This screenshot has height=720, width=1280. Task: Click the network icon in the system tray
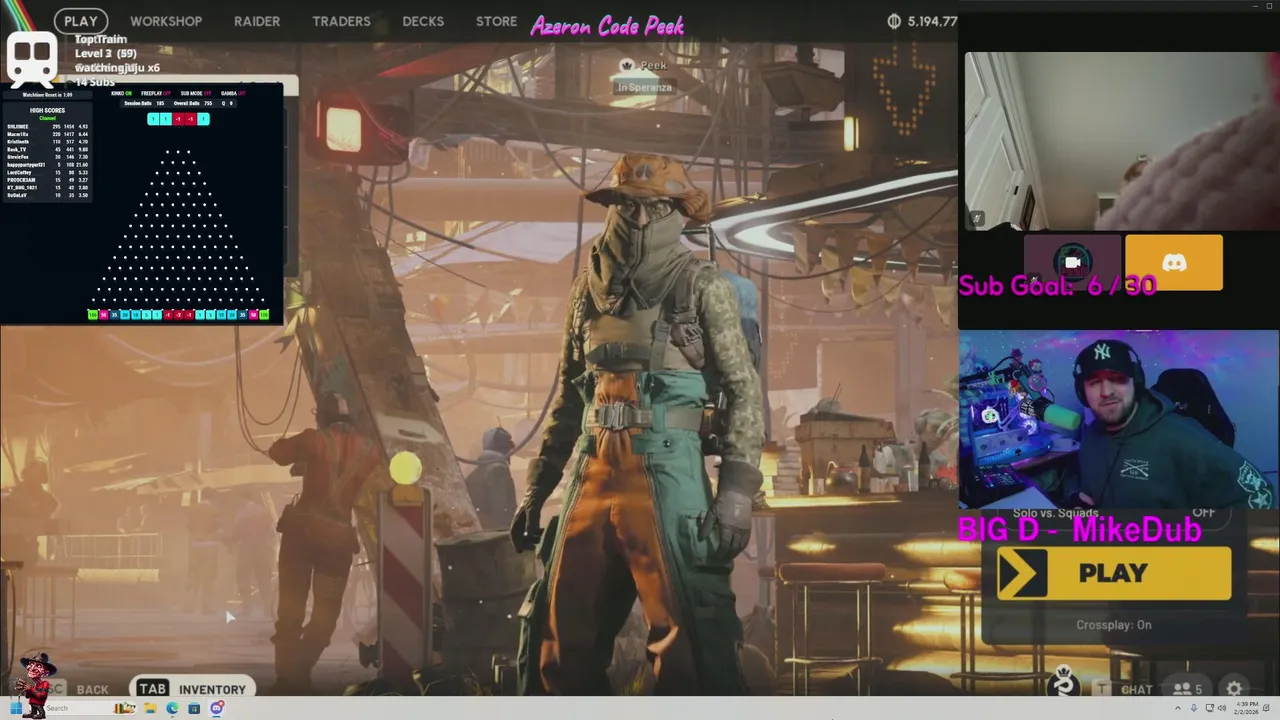(x=1210, y=708)
